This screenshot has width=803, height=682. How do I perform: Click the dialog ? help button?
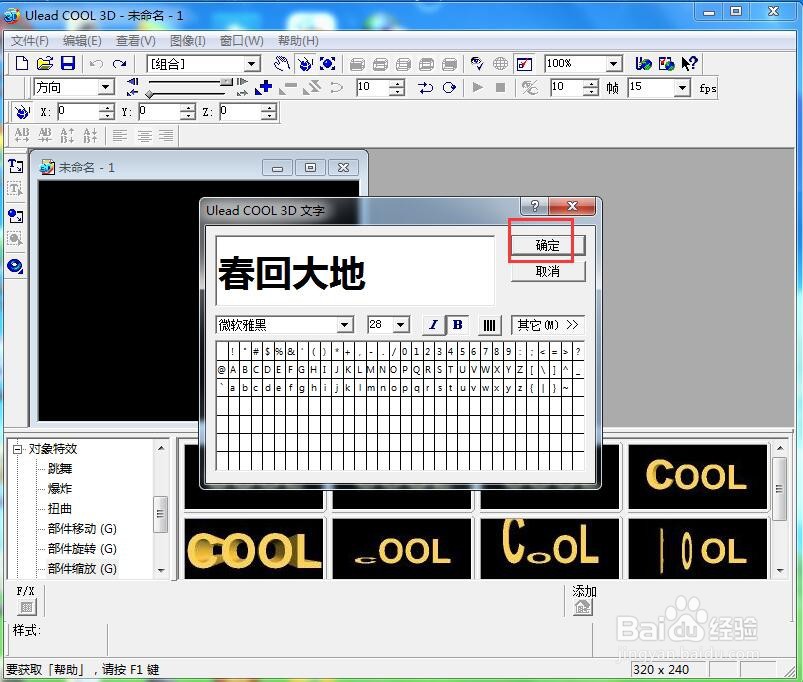(535, 206)
